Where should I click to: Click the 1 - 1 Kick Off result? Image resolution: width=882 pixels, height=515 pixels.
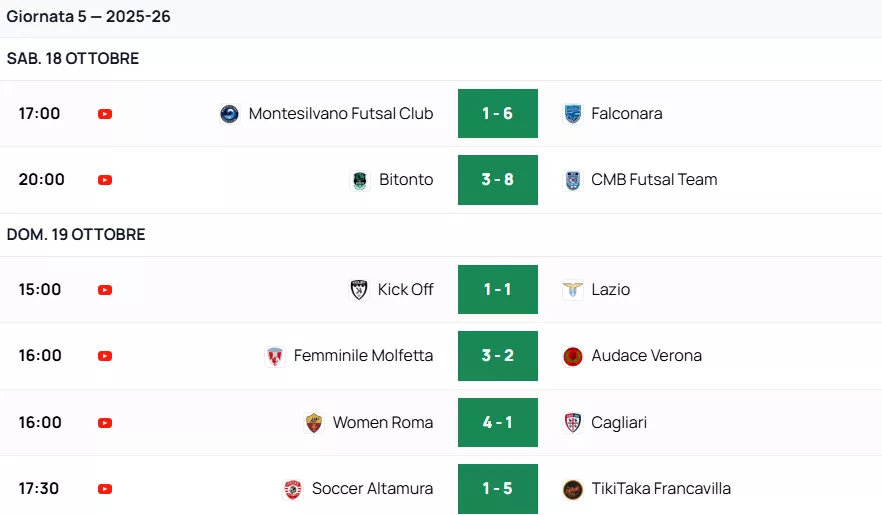point(498,290)
